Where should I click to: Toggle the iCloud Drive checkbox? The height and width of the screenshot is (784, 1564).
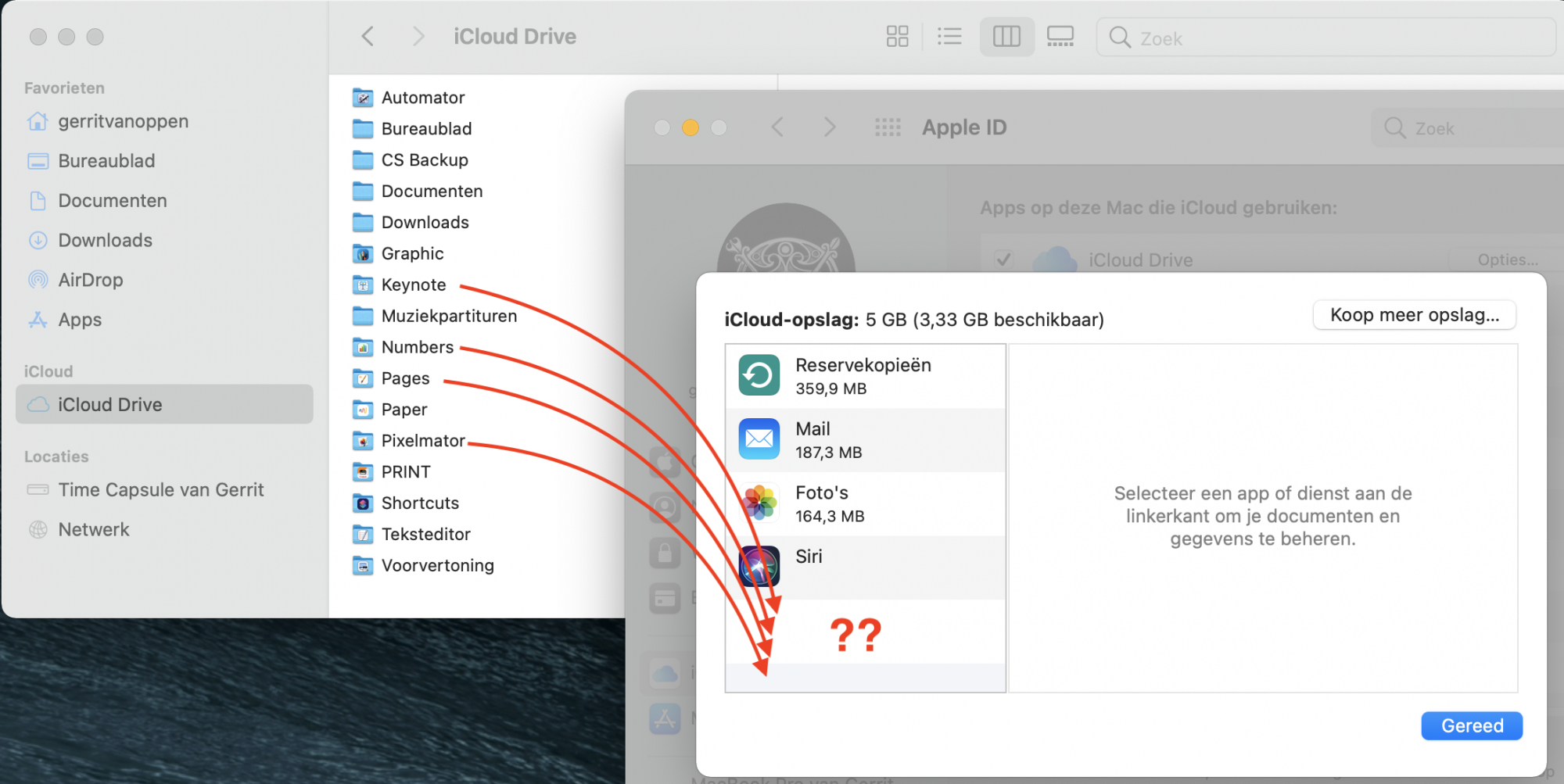pos(1003,260)
